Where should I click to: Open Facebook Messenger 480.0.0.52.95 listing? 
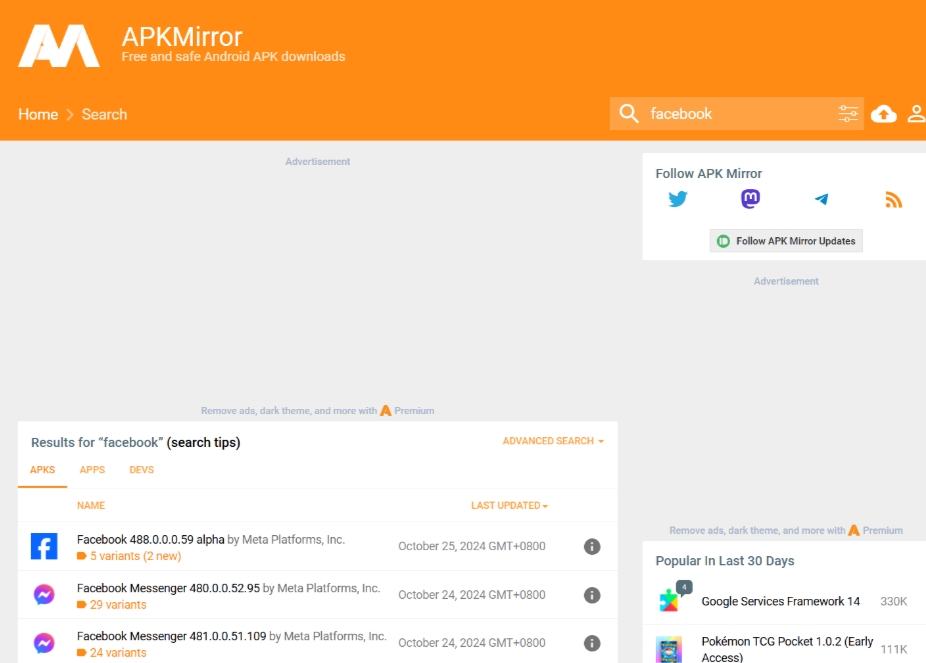(168, 588)
